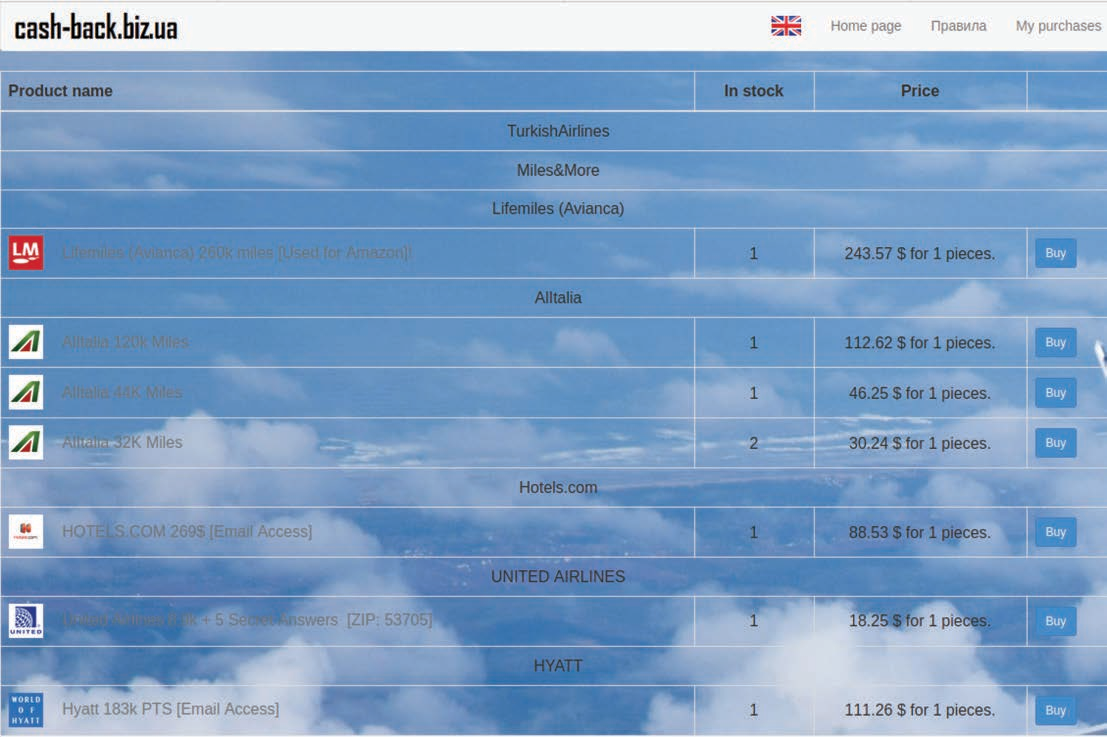Click the UK flag language icon
The height and width of the screenshot is (737, 1107).
click(x=786, y=26)
